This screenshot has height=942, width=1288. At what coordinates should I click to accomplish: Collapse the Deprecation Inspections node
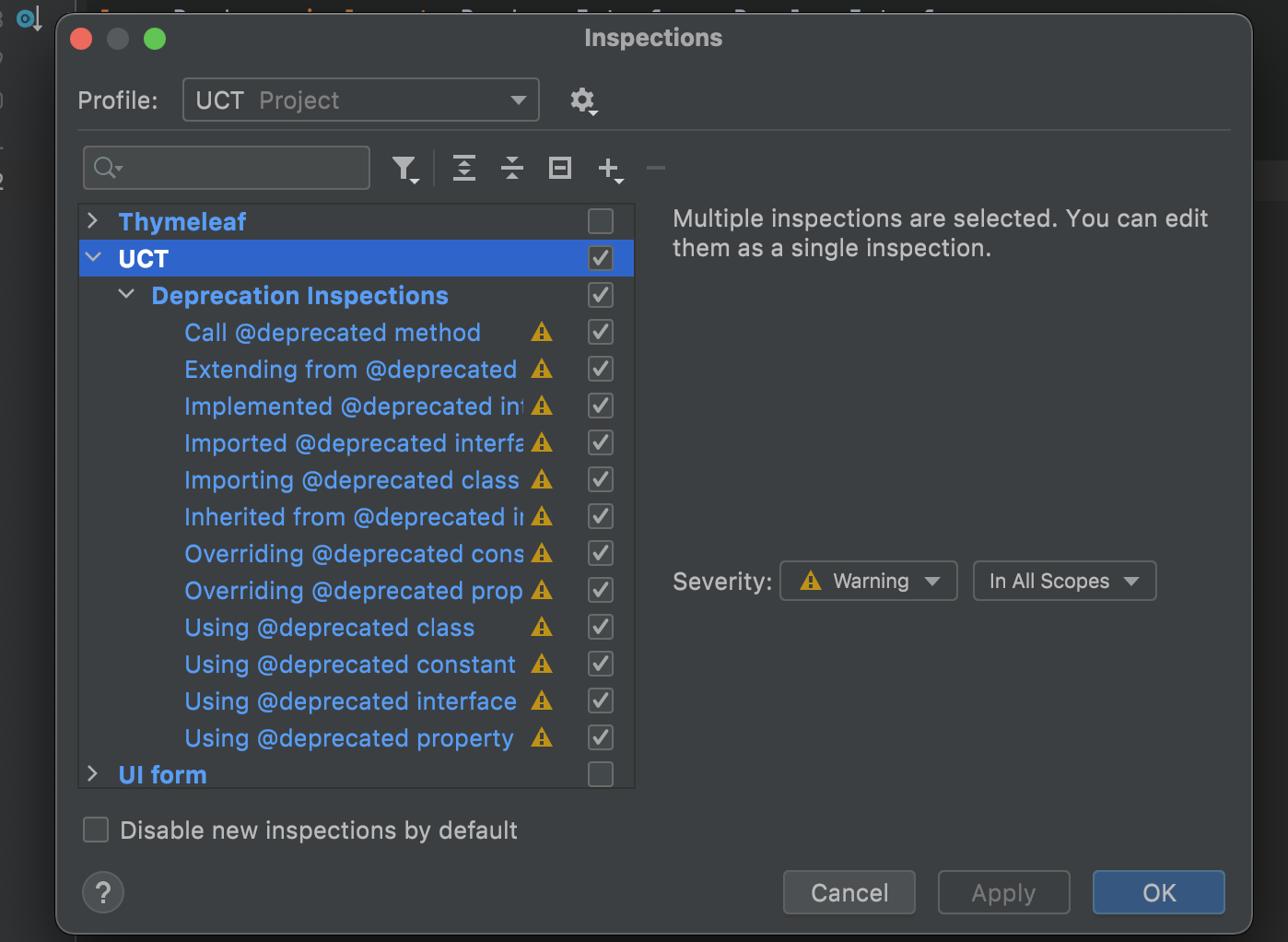coord(126,294)
